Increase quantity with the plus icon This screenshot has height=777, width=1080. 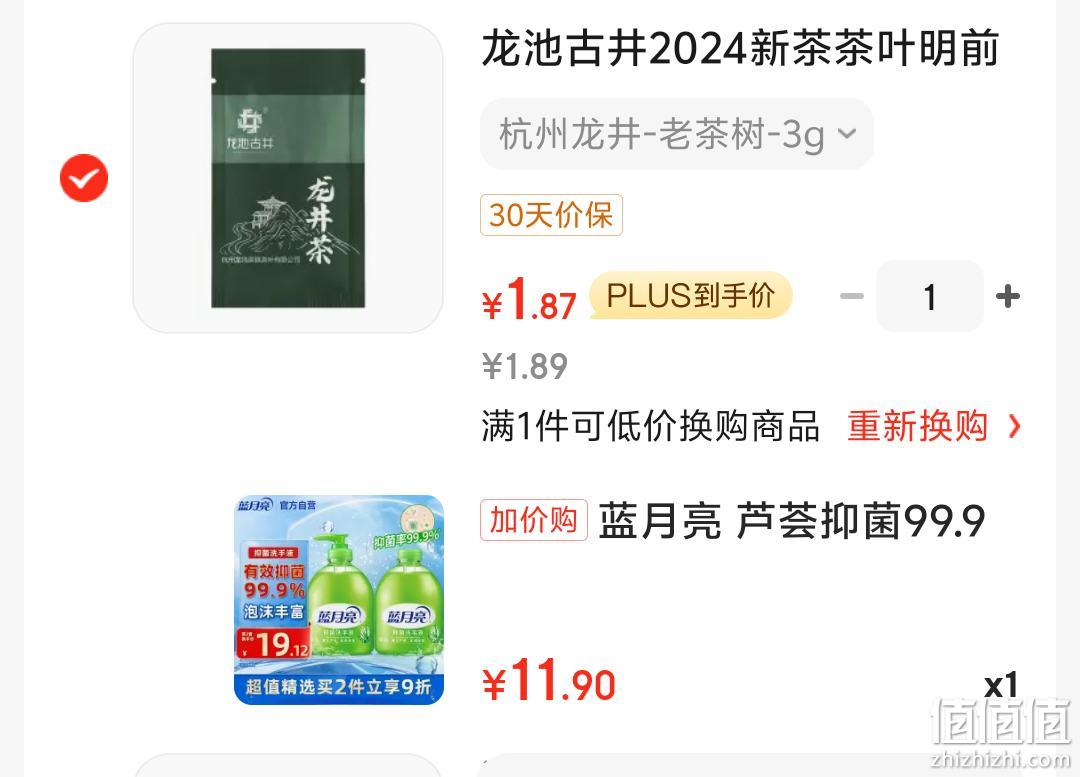point(1008,296)
